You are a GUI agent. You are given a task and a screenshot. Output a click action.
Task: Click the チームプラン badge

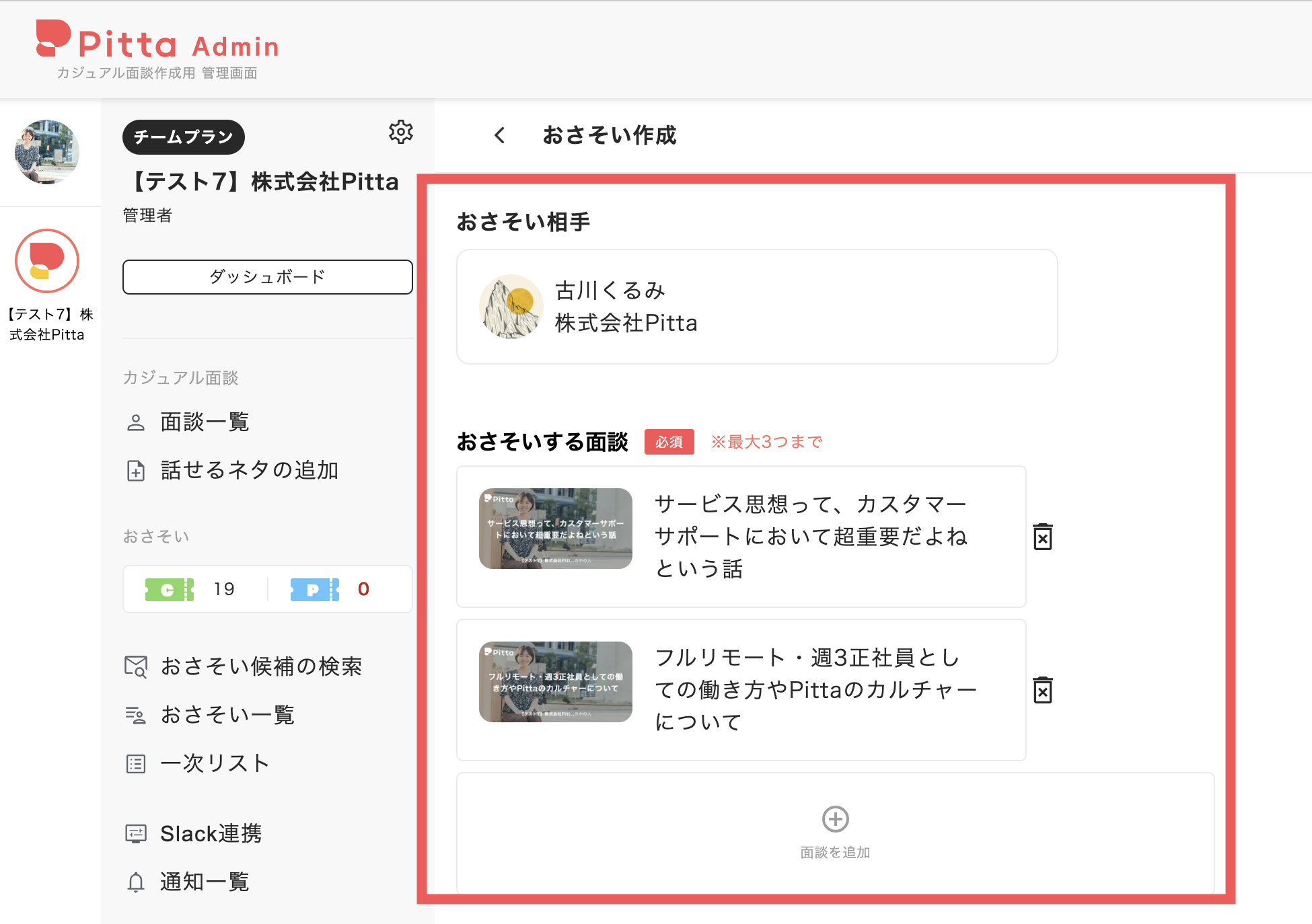(183, 137)
